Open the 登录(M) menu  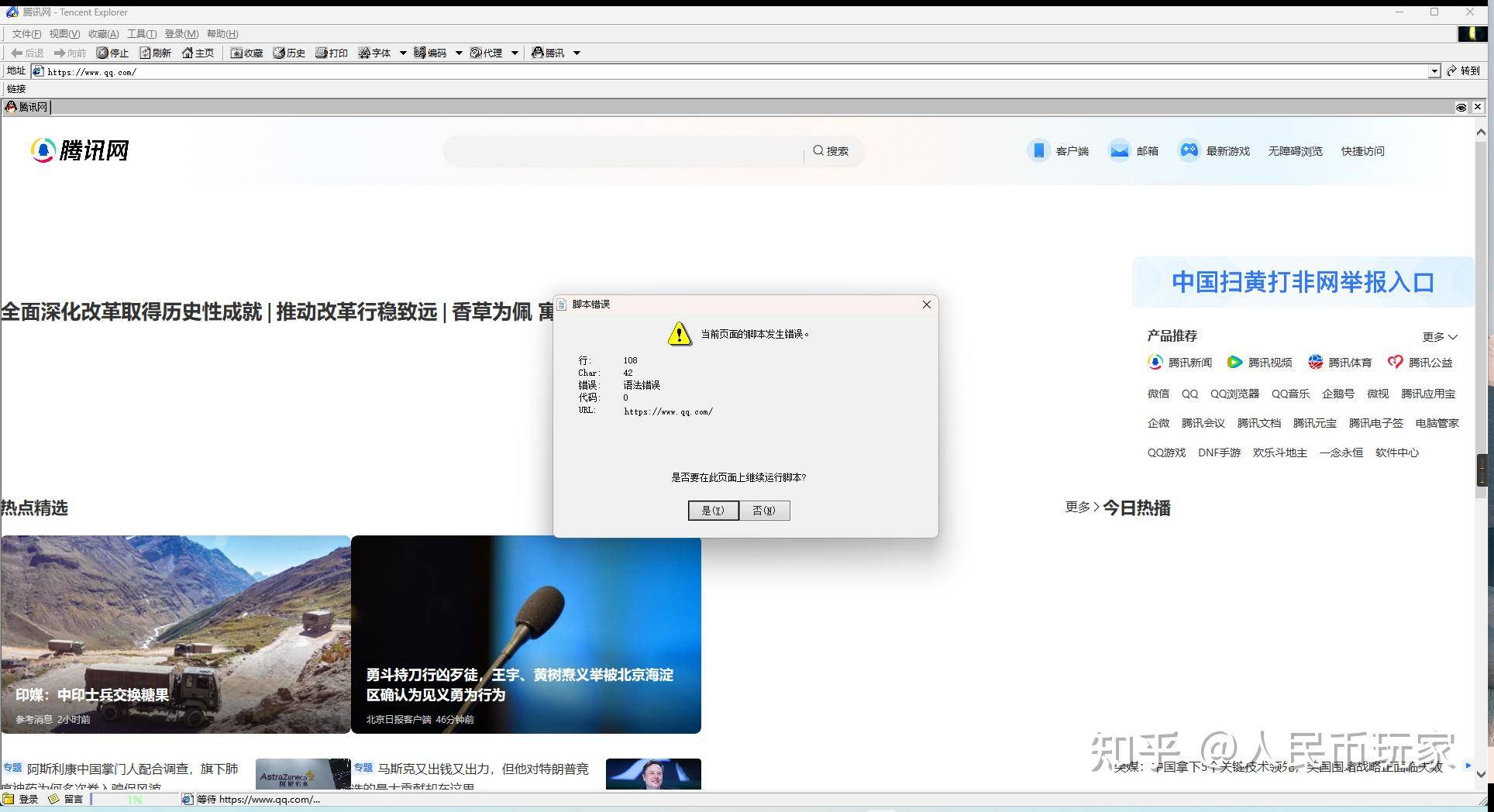pyautogui.click(x=181, y=33)
